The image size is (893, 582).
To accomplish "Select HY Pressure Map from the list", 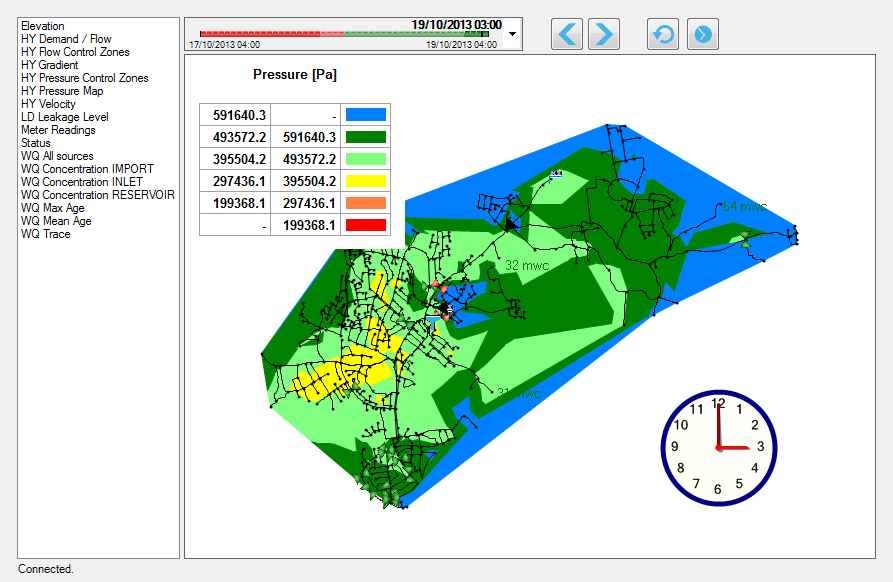I will click(62, 91).
